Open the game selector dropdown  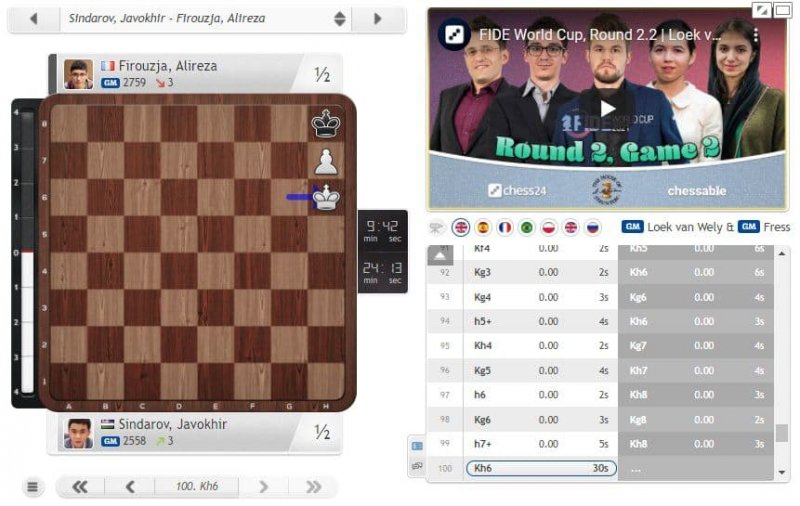(339, 19)
